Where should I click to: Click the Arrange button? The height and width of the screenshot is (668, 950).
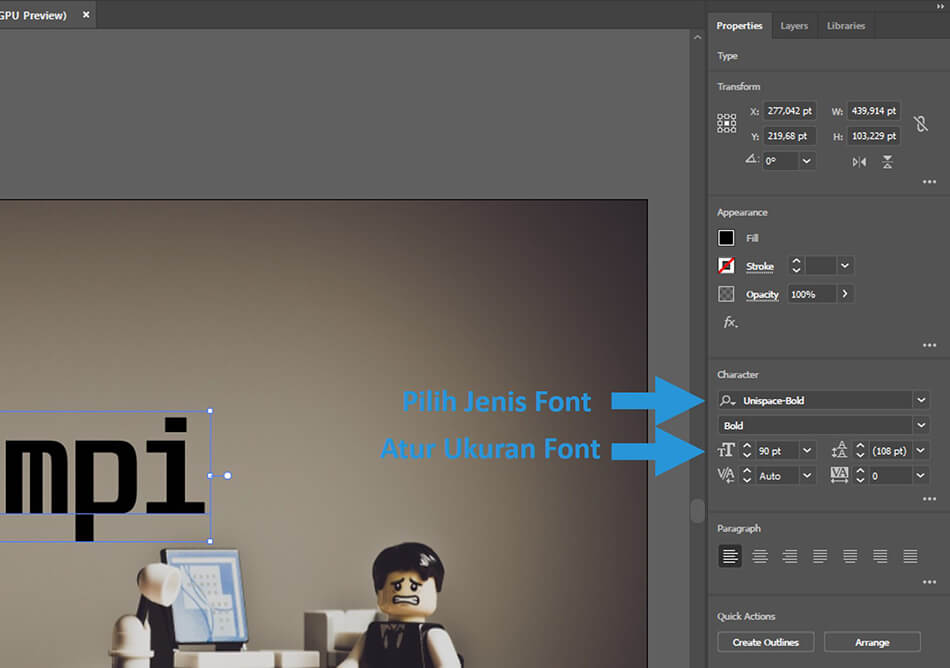click(872, 642)
